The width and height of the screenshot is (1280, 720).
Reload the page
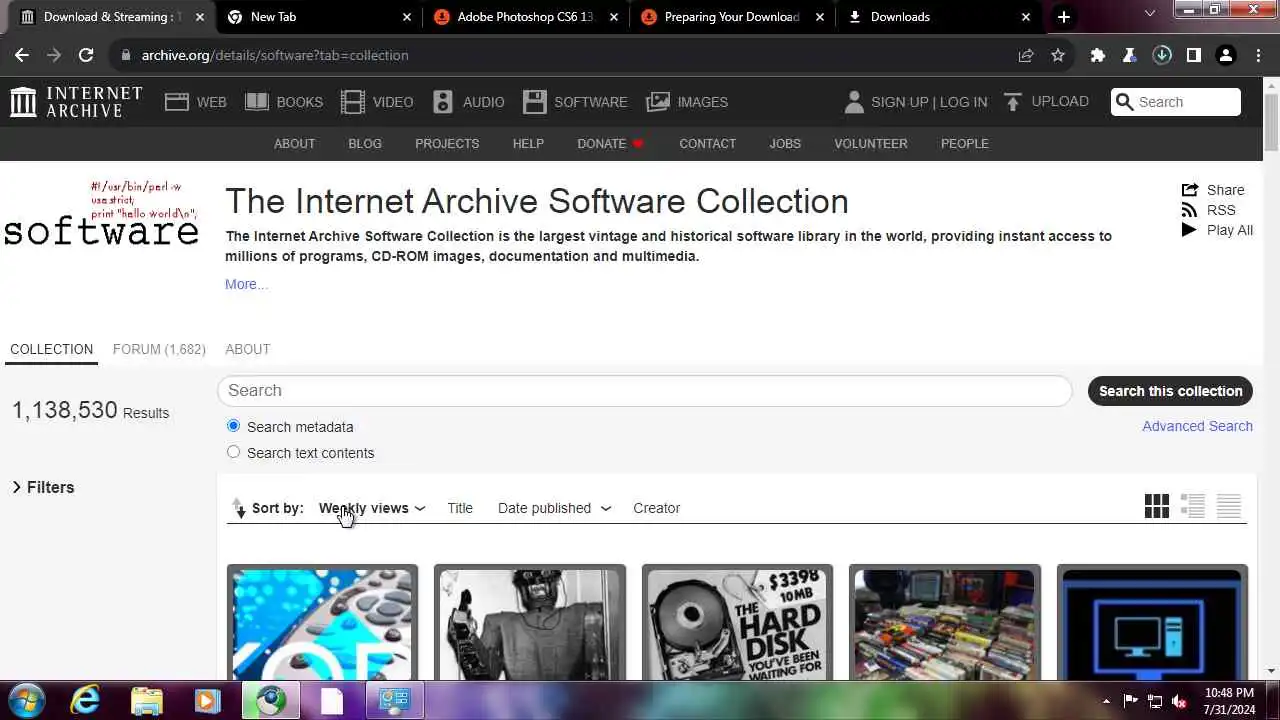point(86,55)
